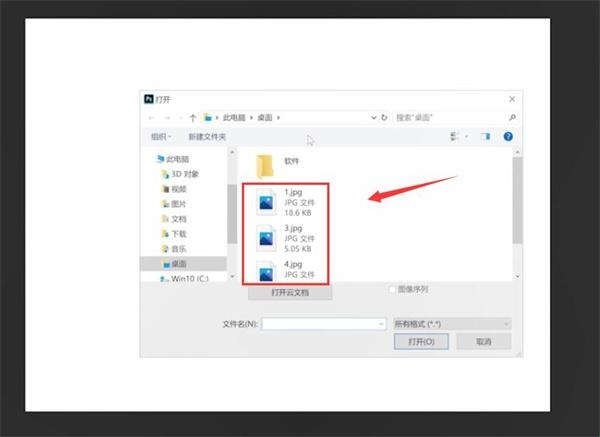Click the up one level arrow

click(193, 118)
